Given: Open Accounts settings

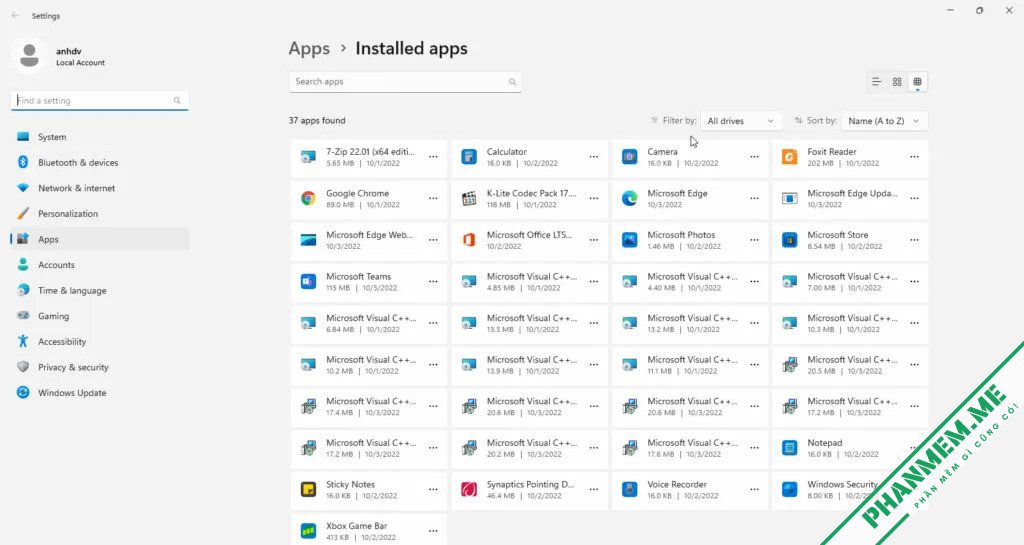Looking at the screenshot, I should pyautogui.click(x=100, y=265).
